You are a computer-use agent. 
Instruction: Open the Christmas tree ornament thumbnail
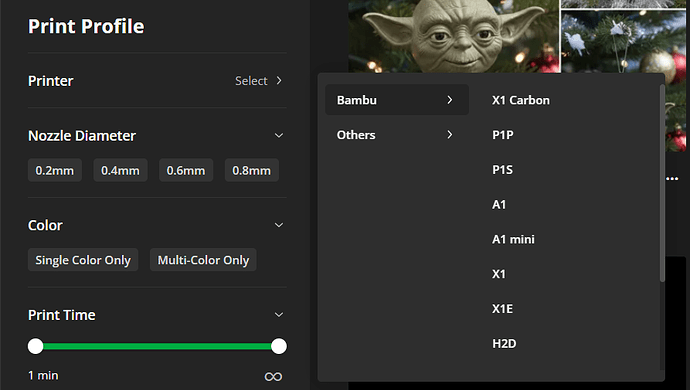625,42
